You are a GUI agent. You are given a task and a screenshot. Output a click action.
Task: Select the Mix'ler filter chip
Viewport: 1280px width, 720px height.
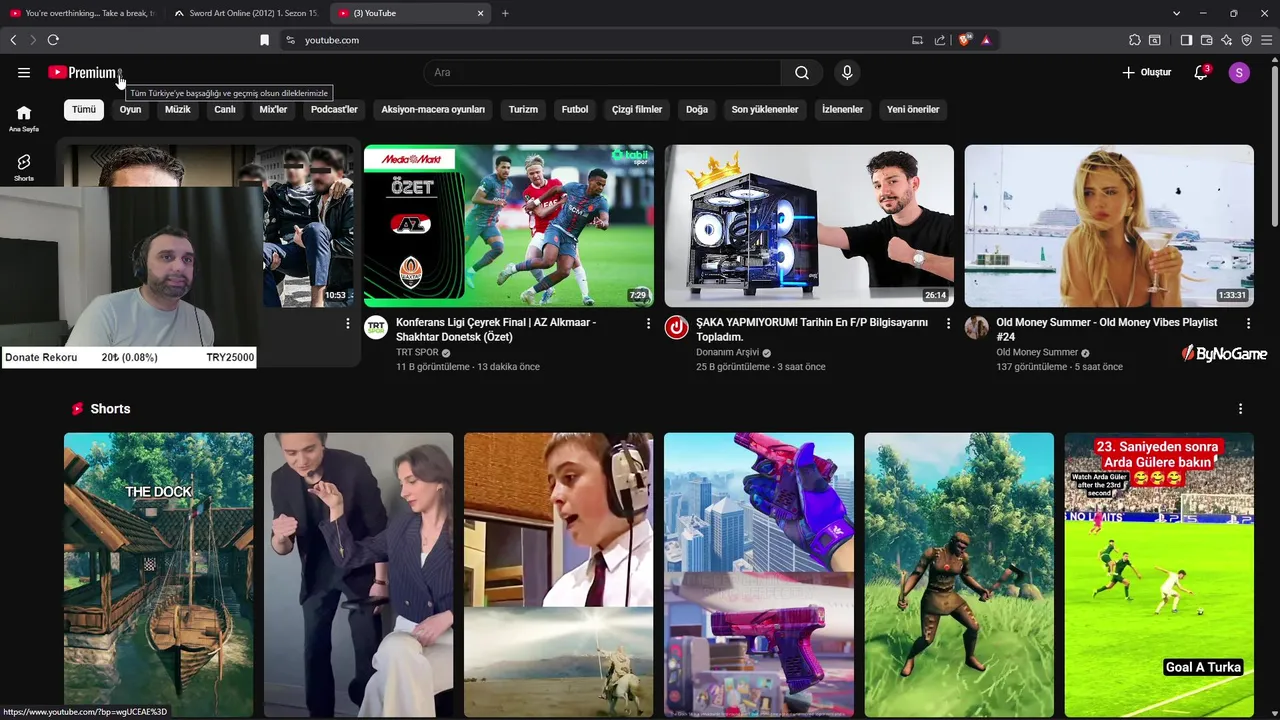click(273, 109)
